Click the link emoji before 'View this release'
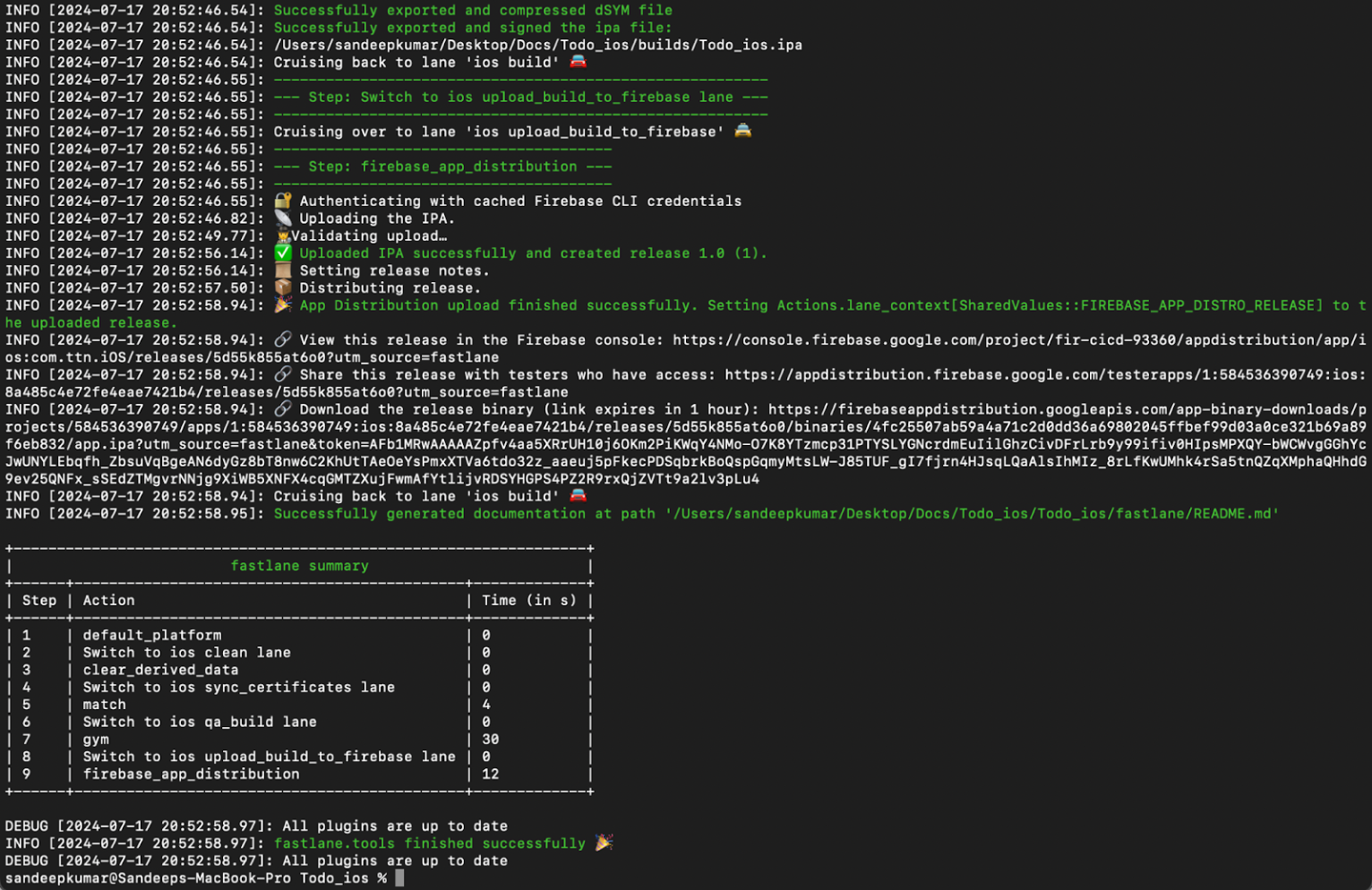This screenshot has height=890, width=1372. pos(283,339)
